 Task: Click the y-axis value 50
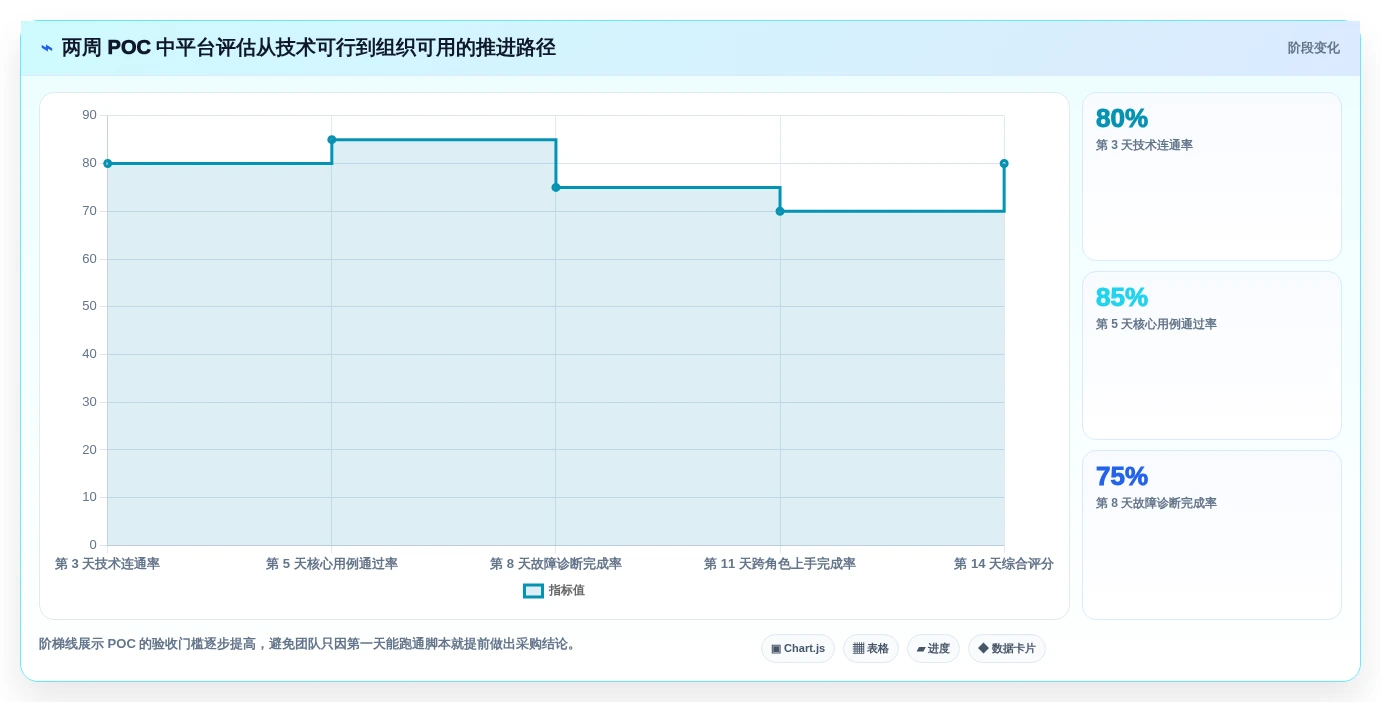(90, 306)
